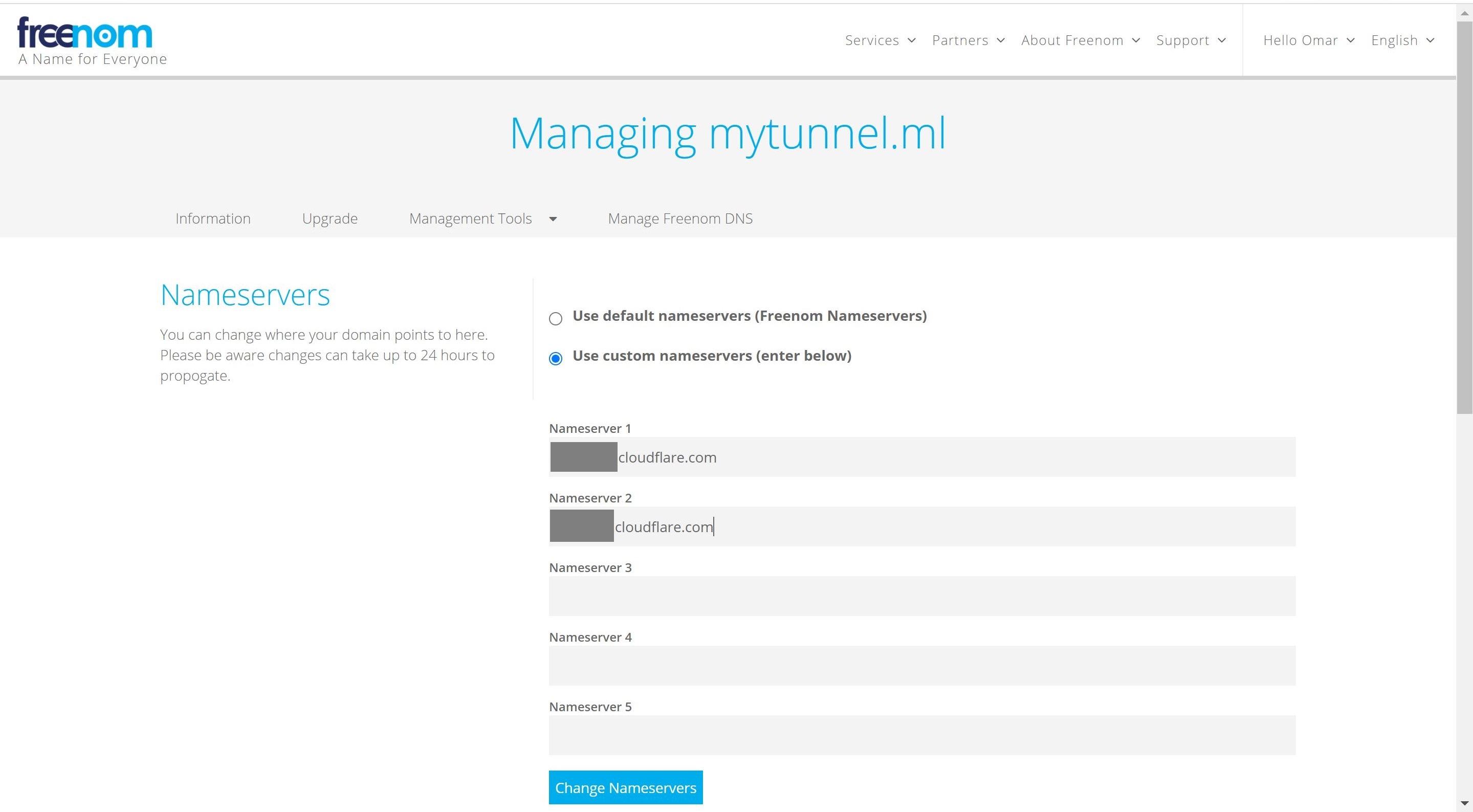Select Use default nameservers radio button
Image resolution: width=1473 pixels, height=812 pixels.
[x=555, y=319]
